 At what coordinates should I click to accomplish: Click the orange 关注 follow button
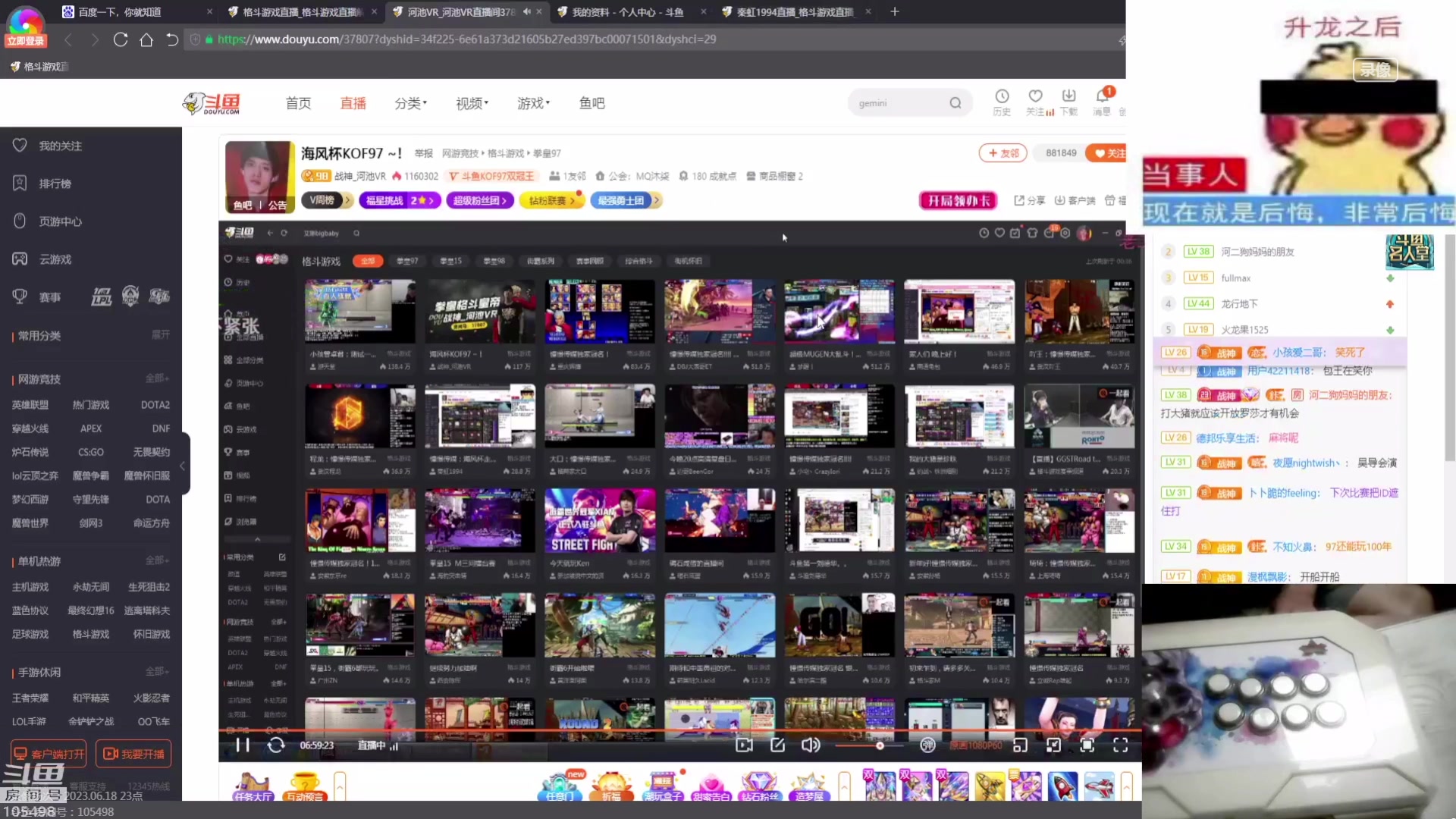[x=1107, y=153]
